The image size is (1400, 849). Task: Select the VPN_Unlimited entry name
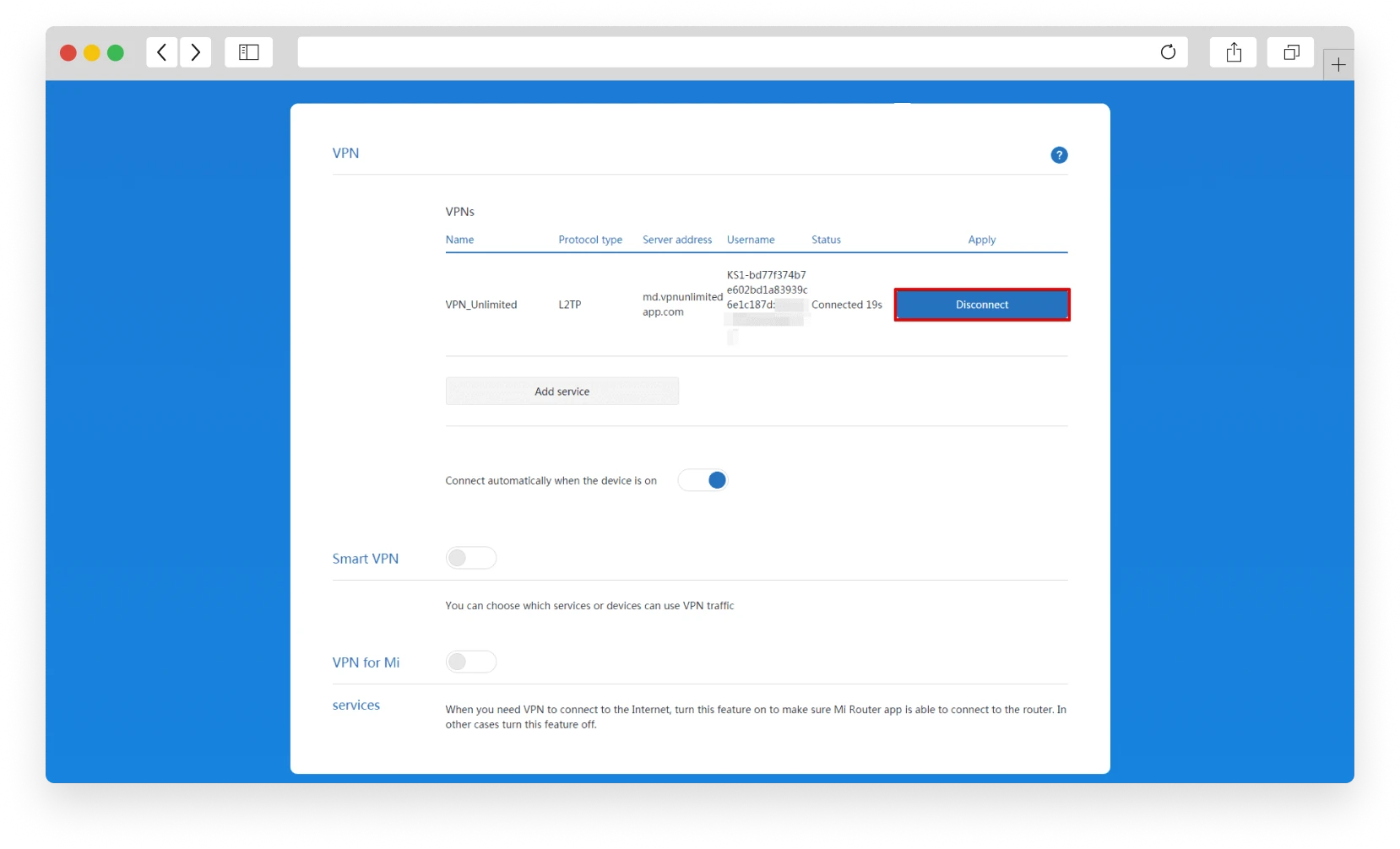[x=481, y=305]
